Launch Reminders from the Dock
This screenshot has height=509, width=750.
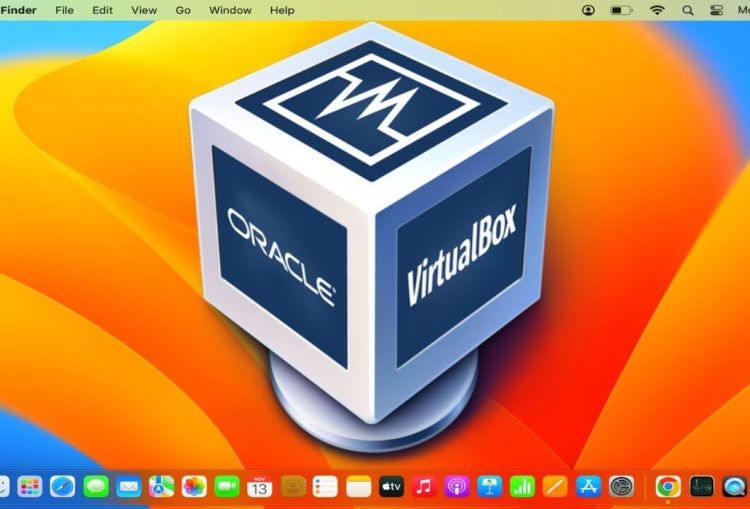325,487
